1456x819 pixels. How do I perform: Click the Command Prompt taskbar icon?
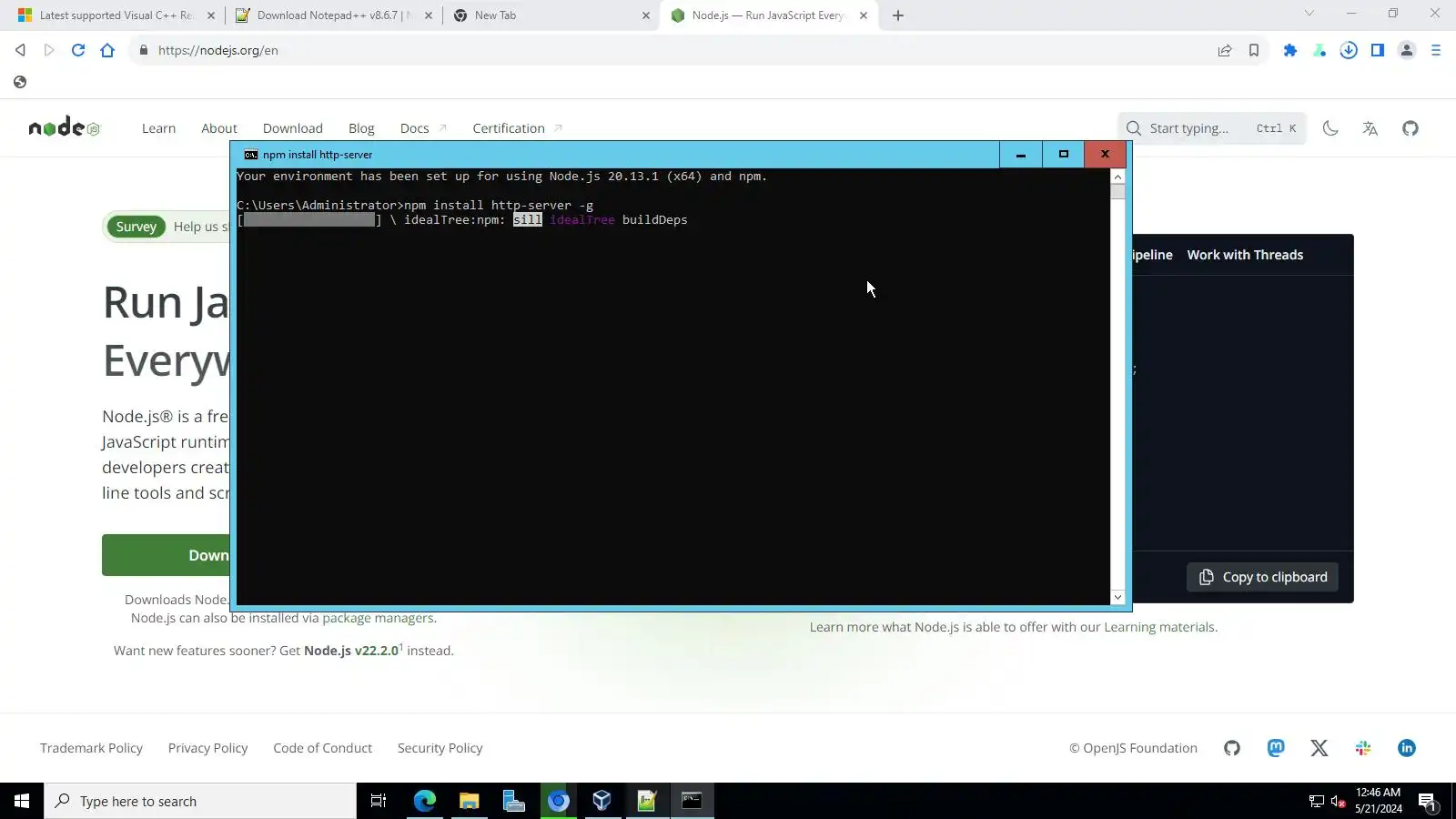pyautogui.click(x=692, y=801)
